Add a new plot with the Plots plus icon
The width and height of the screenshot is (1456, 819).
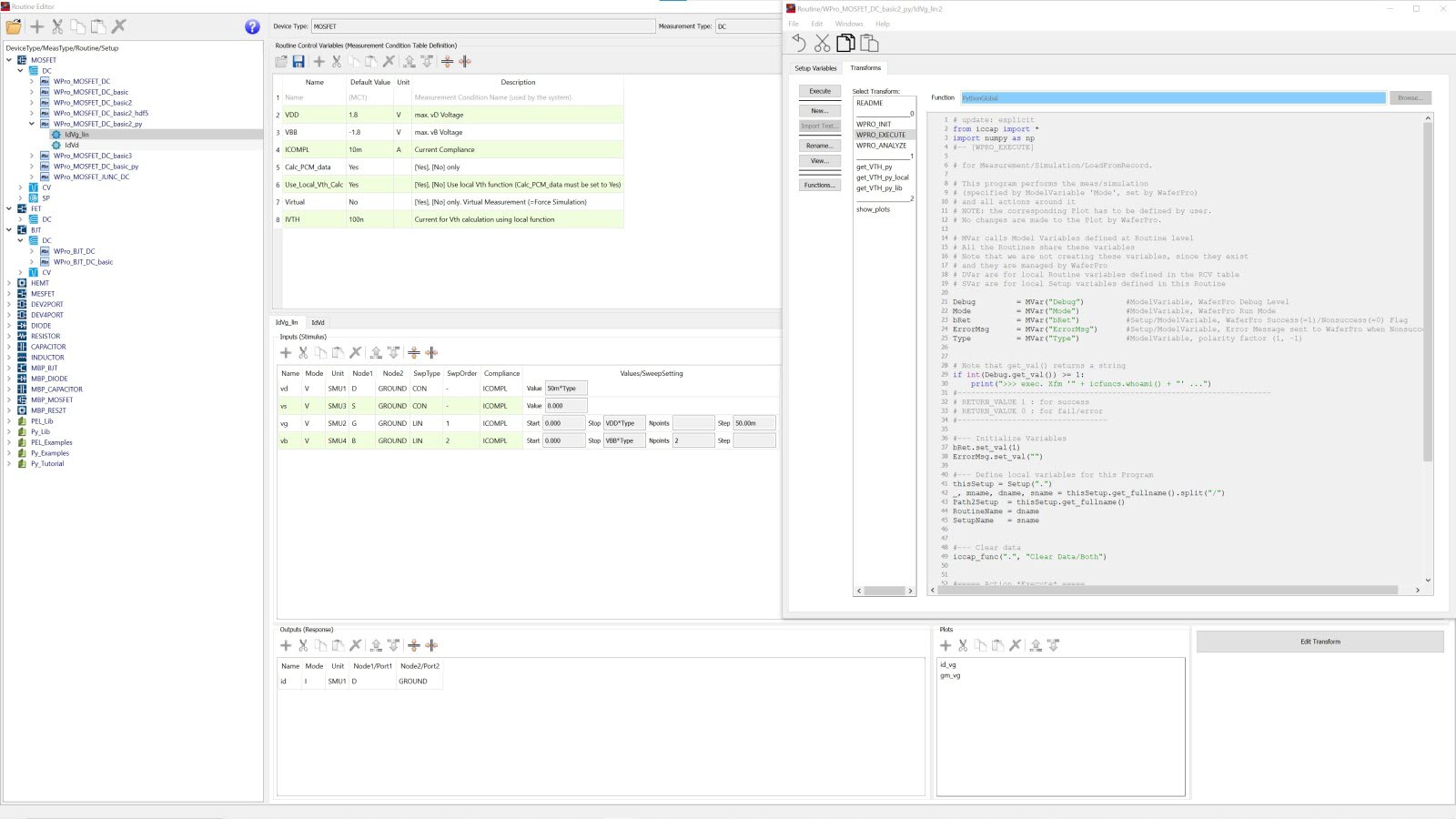click(945, 645)
